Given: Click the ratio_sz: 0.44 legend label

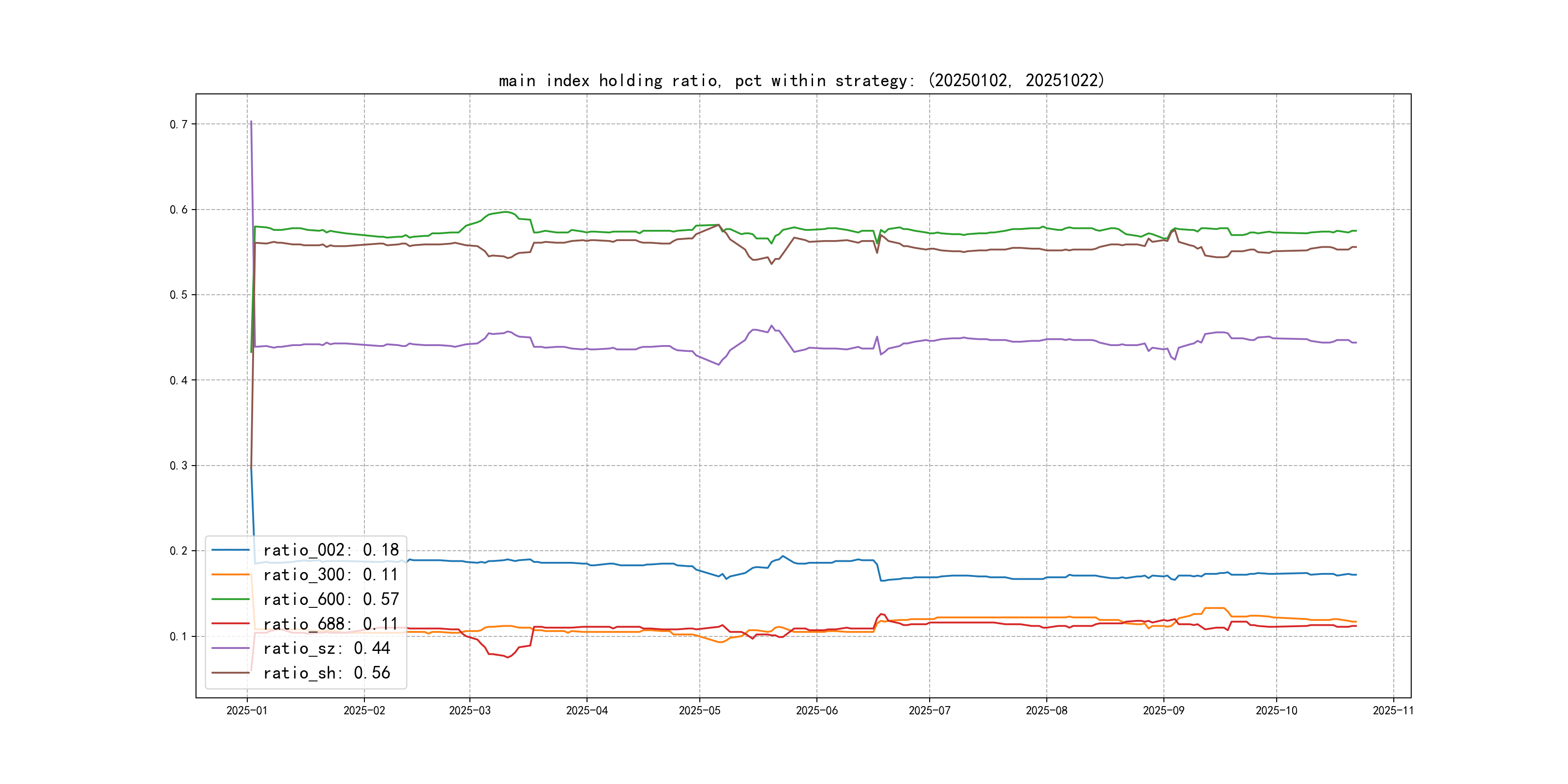Looking at the screenshot, I should click(x=326, y=648).
